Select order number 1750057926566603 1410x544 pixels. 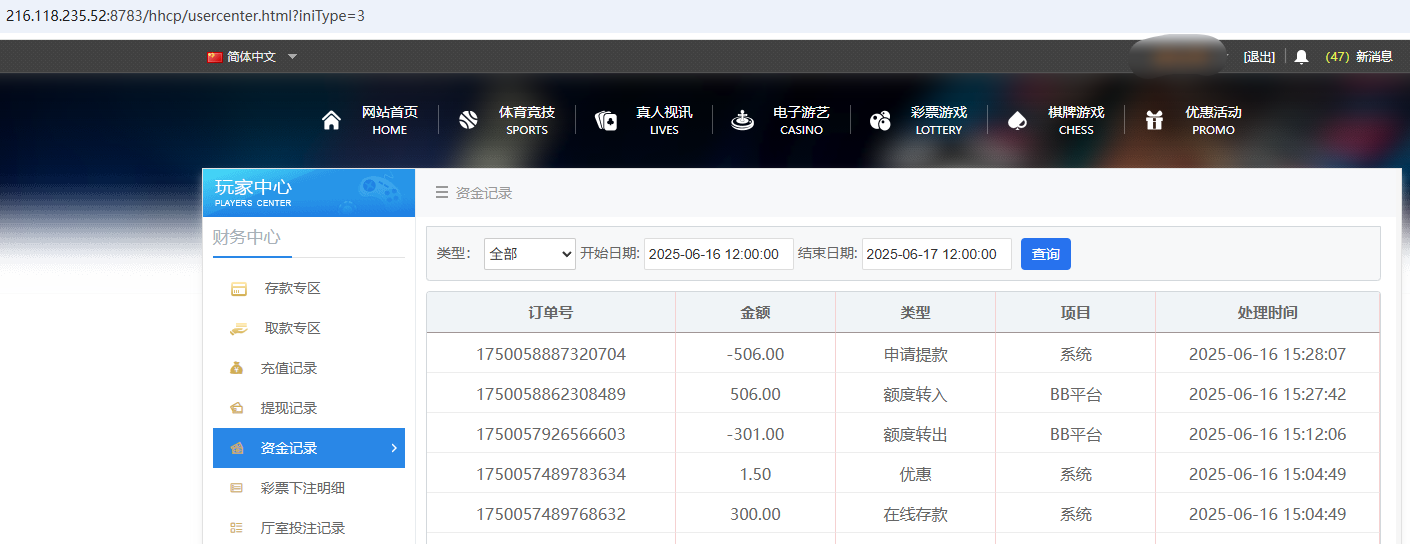click(x=551, y=434)
